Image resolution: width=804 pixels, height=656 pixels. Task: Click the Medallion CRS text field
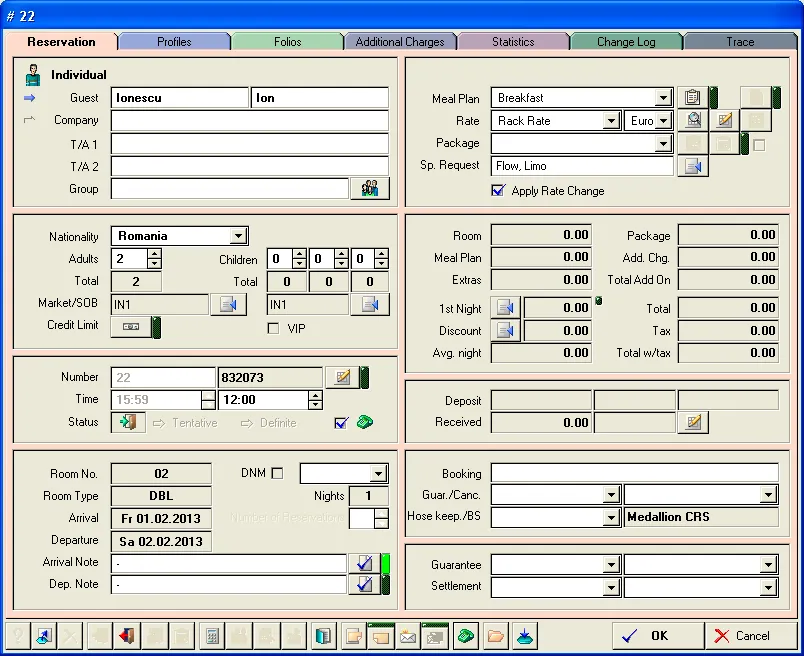point(701,517)
